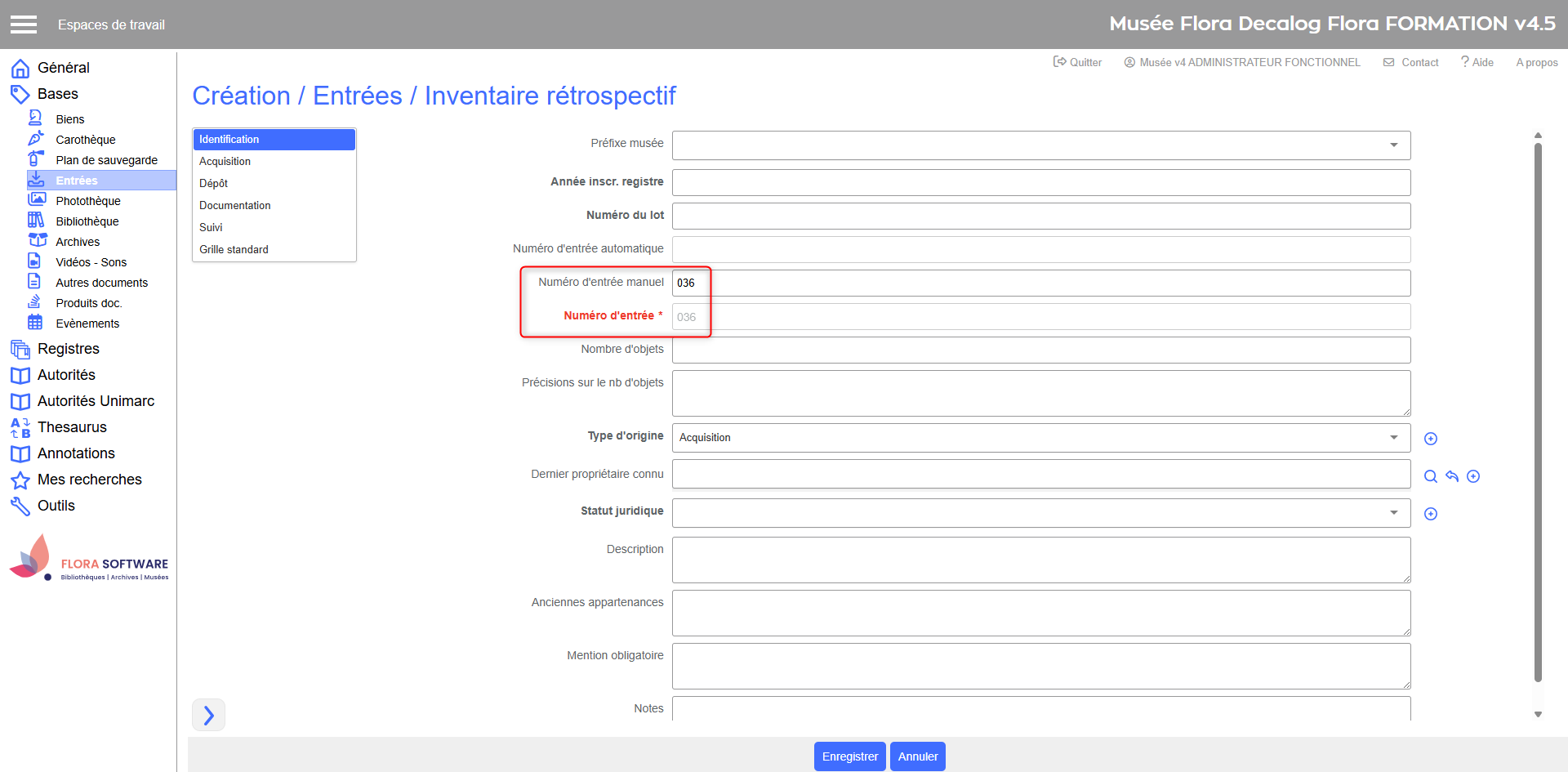The width and height of the screenshot is (1568, 772).
Task: Click the Enregistrer button
Action: click(849, 756)
